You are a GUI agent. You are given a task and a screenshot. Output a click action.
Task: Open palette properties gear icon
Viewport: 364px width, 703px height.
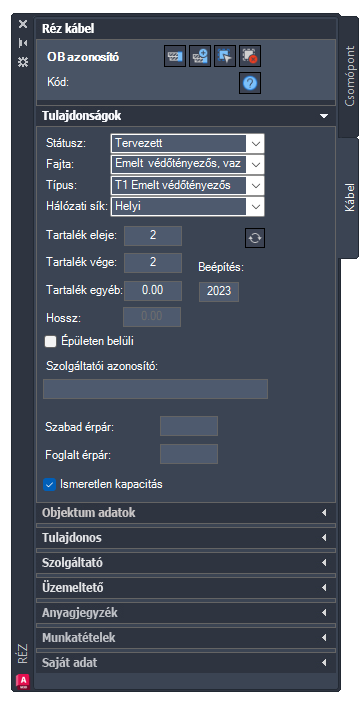tap(22, 61)
